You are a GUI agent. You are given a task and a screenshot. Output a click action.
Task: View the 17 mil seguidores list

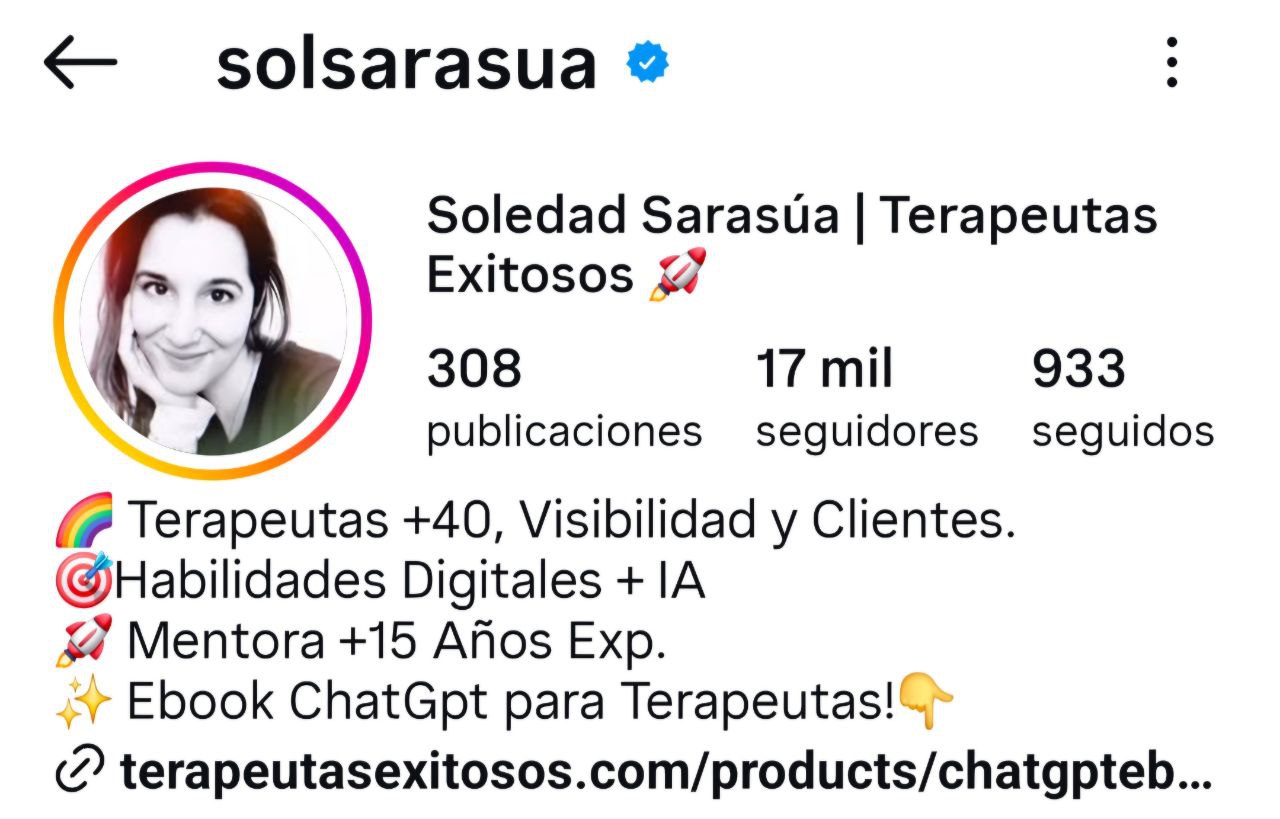(x=866, y=398)
